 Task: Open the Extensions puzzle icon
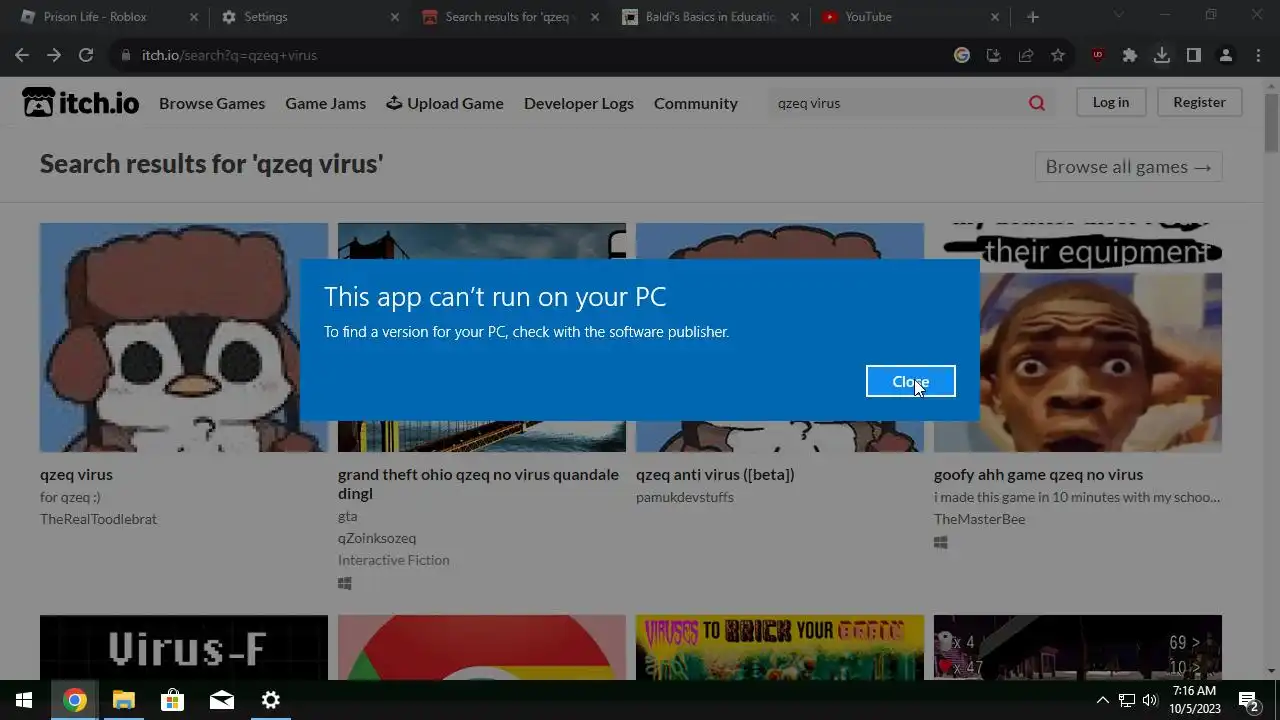click(1130, 55)
